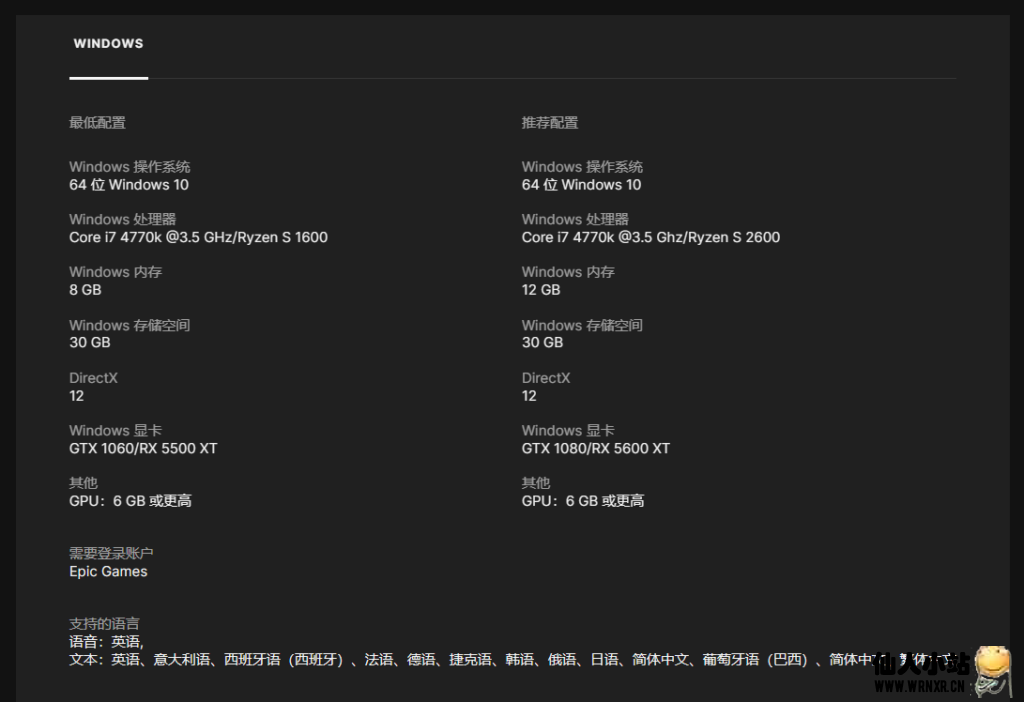Click the GTX 1060/RX 5500 XT text
Viewport: 1024px width, 702px height.
pos(143,448)
